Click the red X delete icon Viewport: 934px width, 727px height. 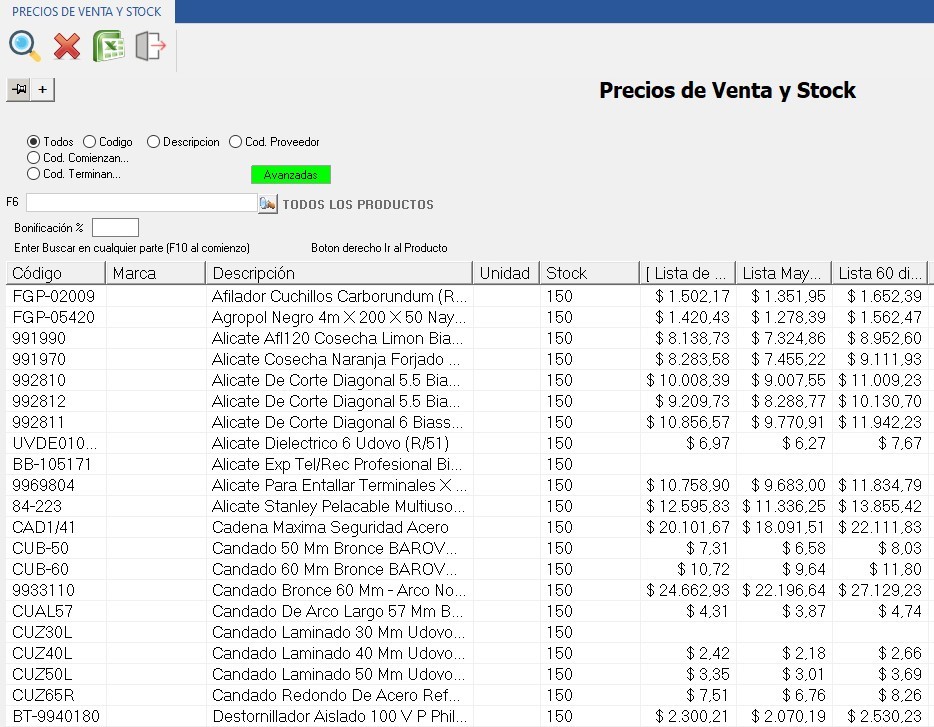67,46
